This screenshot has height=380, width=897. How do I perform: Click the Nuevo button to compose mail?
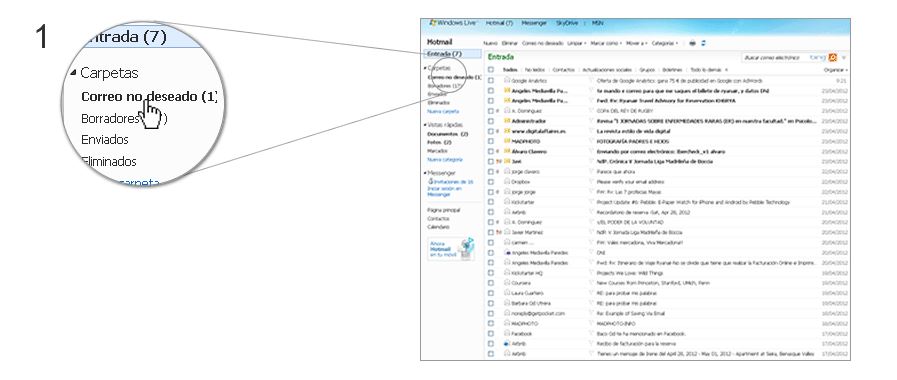pos(490,43)
